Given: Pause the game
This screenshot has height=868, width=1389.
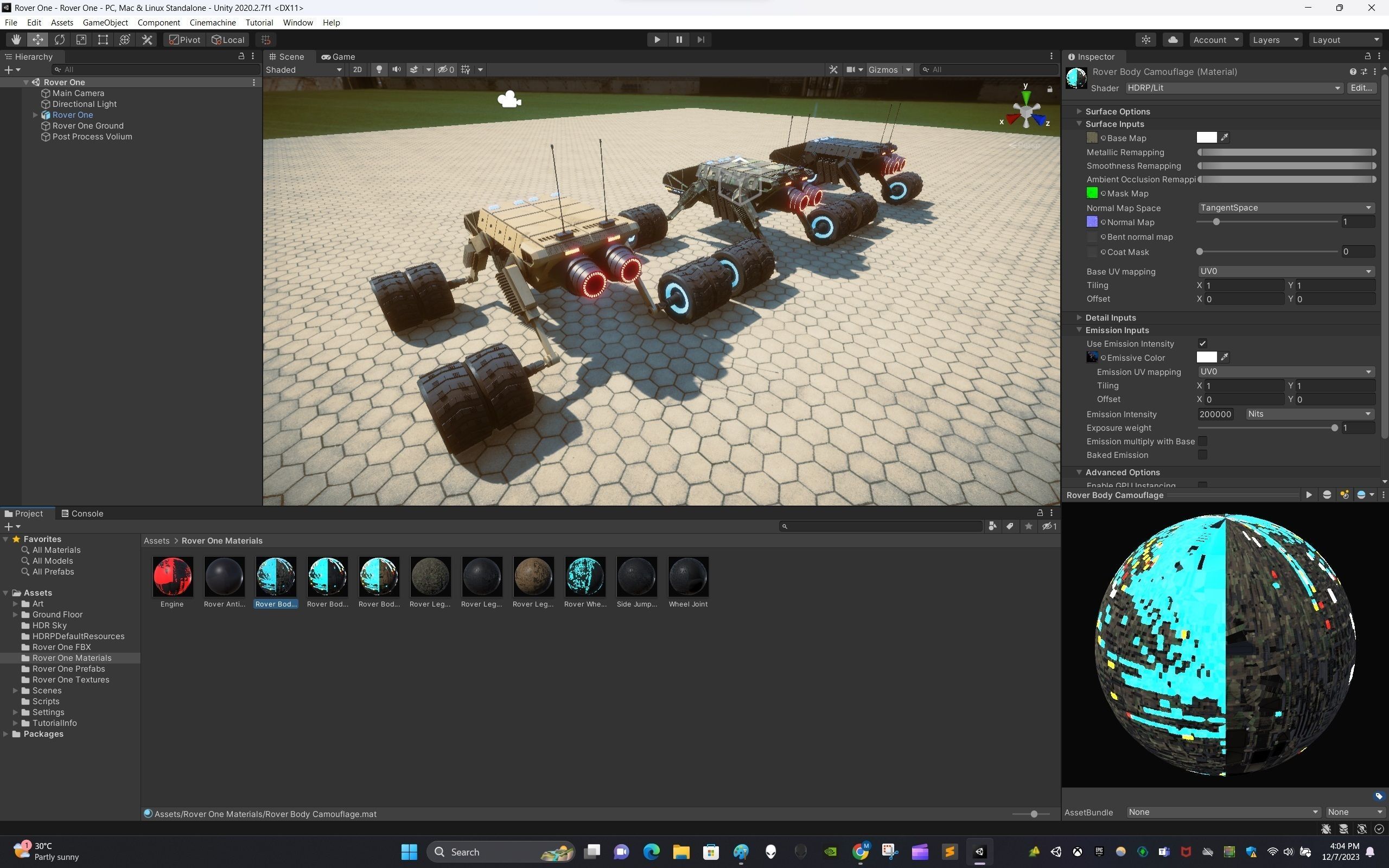Looking at the screenshot, I should tap(679, 40).
